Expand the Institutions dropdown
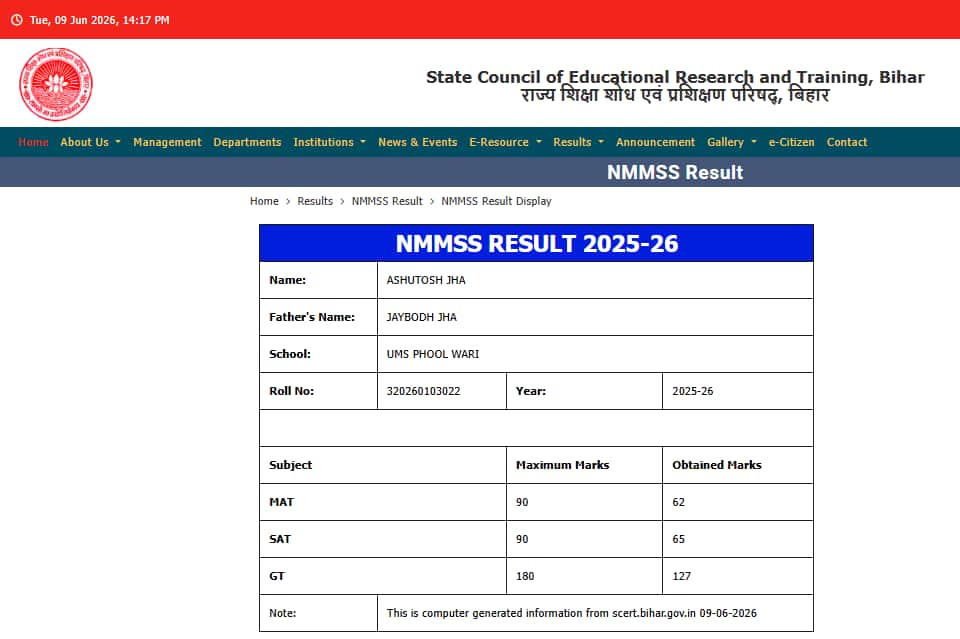 (x=329, y=142)
